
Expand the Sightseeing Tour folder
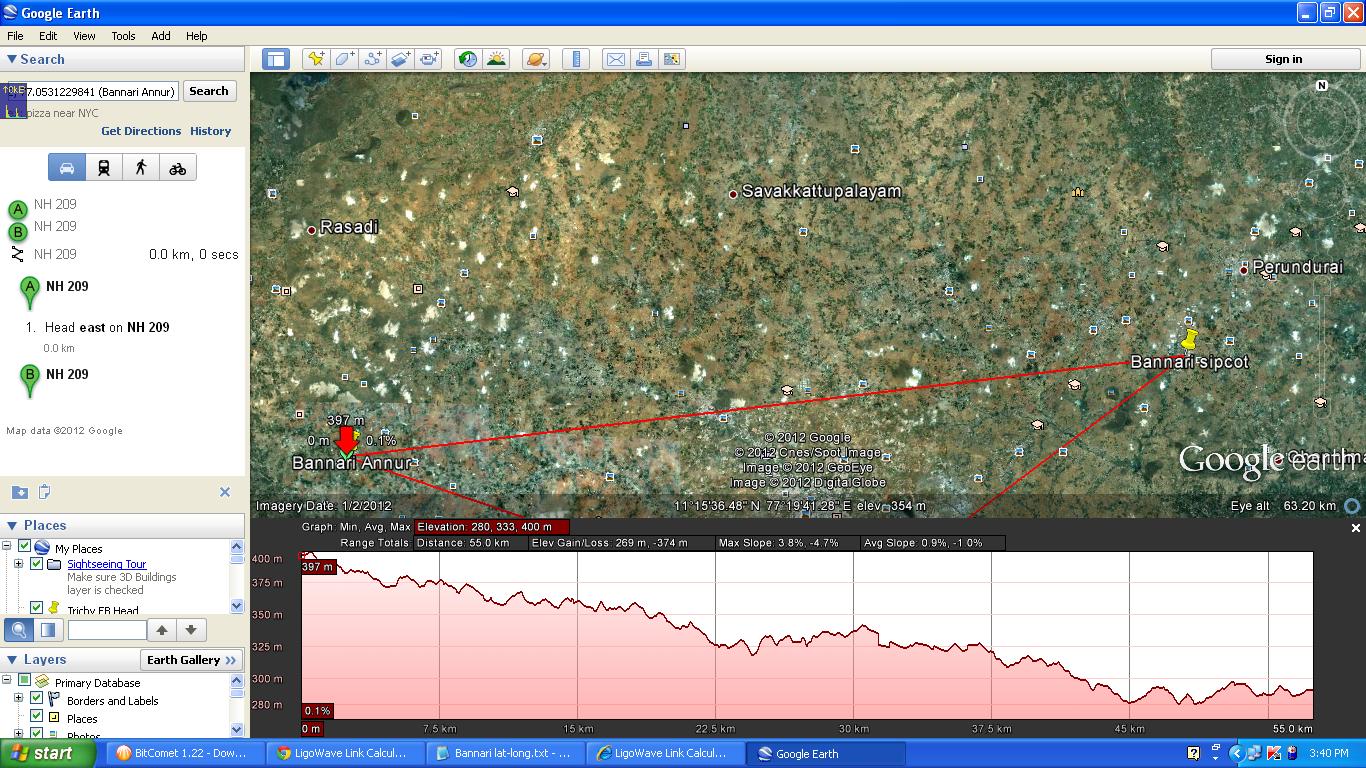(18, 564)
